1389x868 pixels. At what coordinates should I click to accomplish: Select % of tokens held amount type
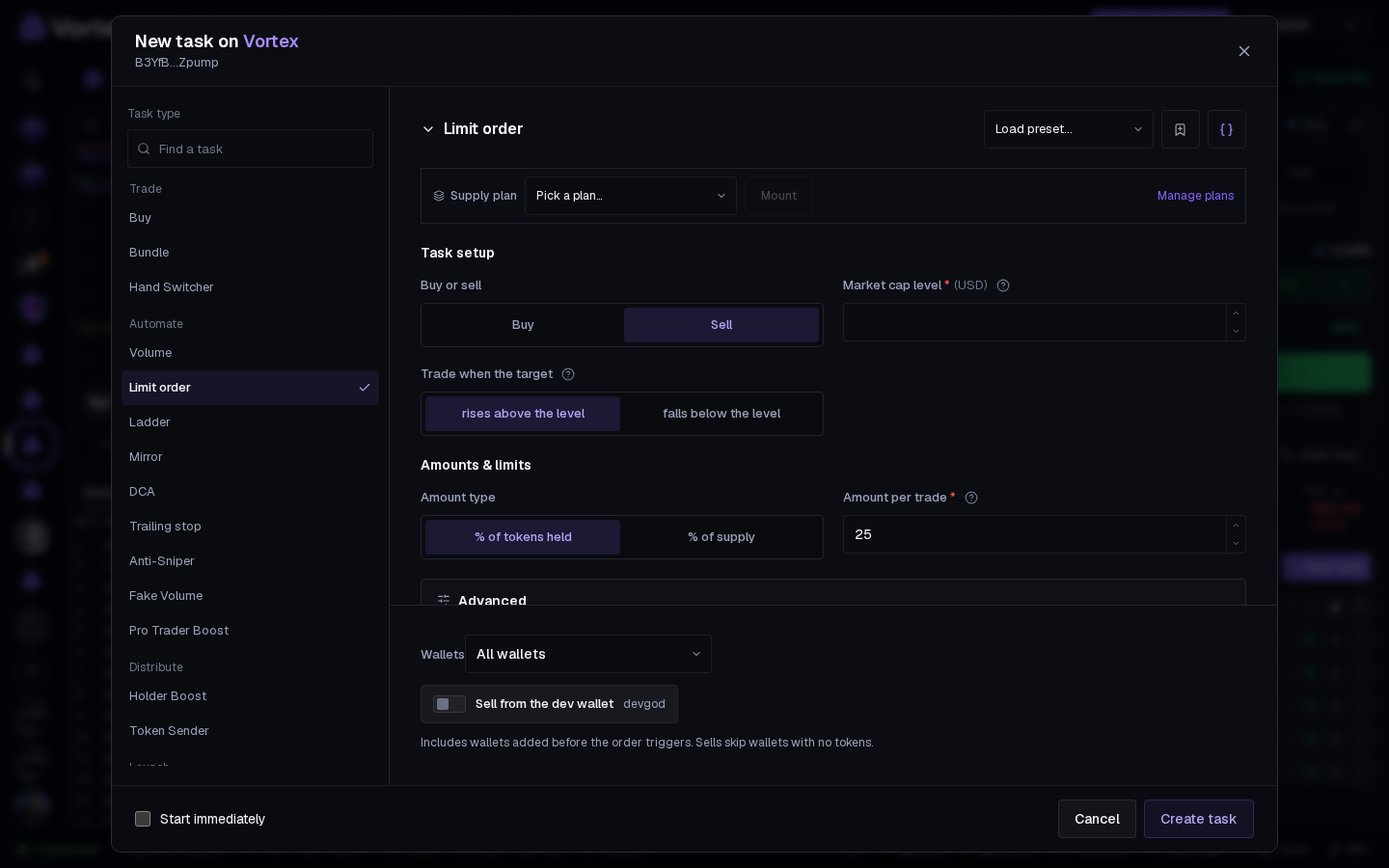pos(523,537)
